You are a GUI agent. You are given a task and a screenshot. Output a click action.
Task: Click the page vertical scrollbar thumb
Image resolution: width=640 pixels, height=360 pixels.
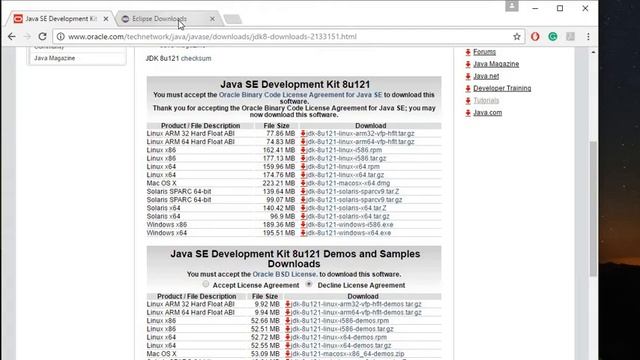tap(593, 208)
